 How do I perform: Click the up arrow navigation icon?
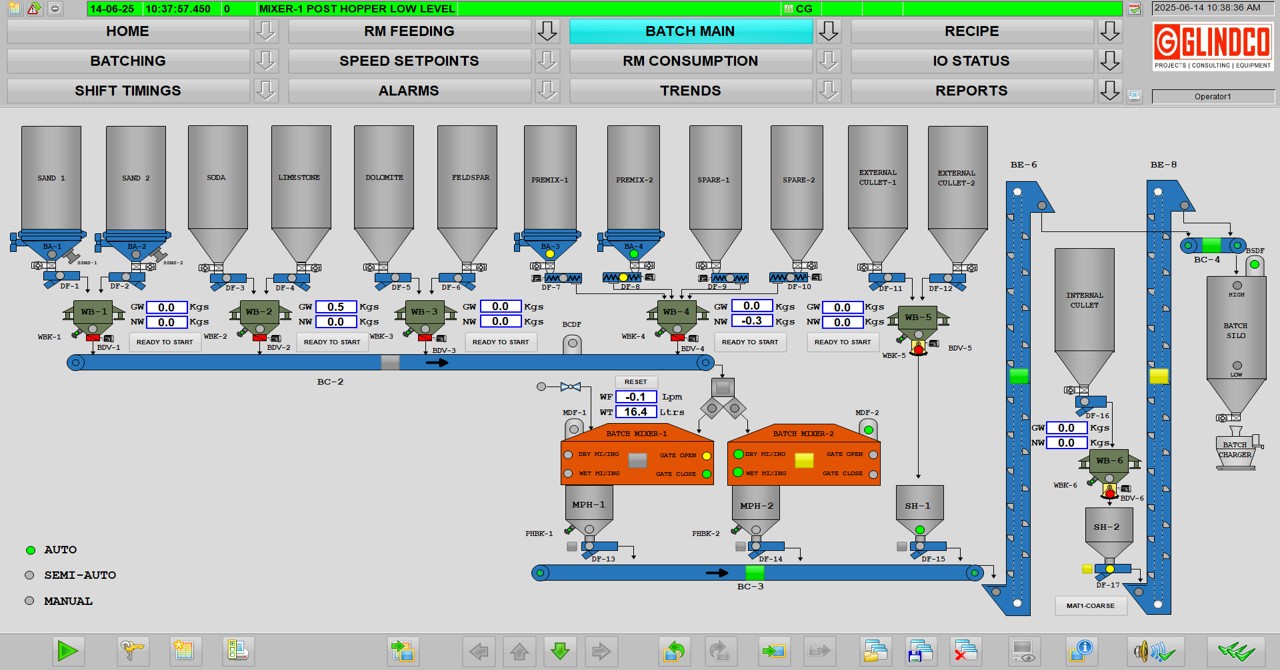519,652
